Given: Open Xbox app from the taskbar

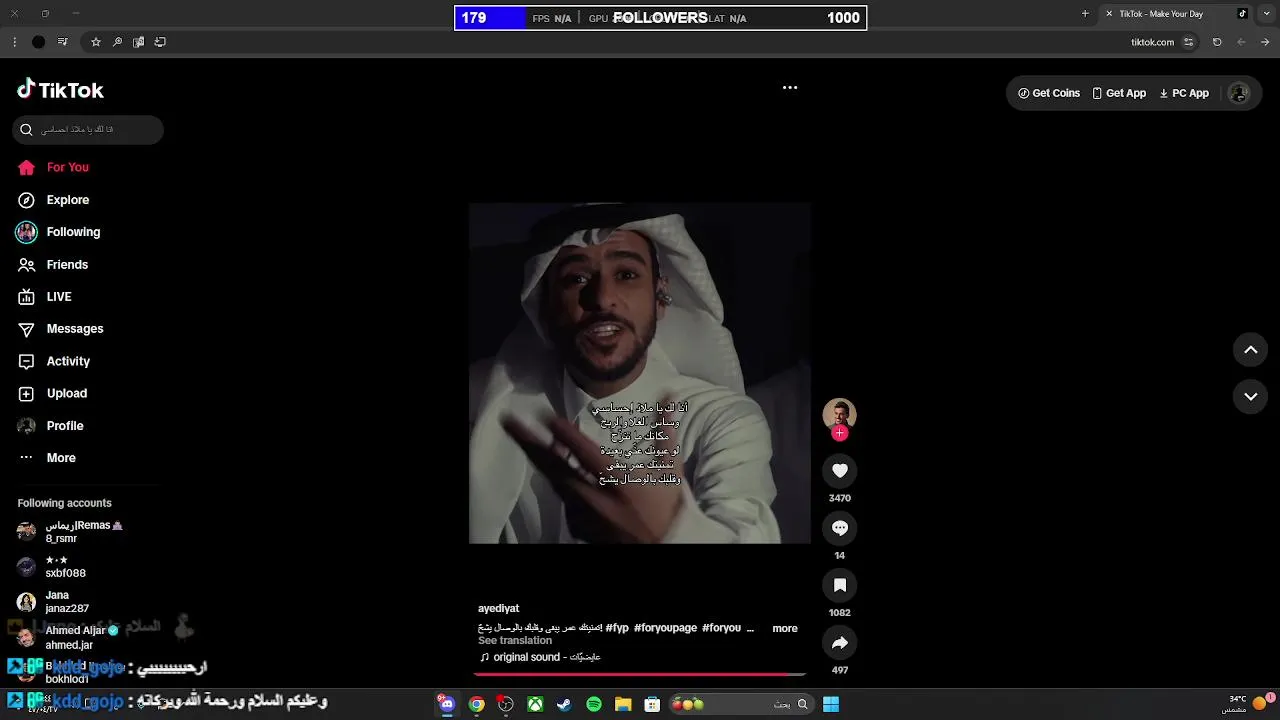Looking at the screenshot, I should click(535, 704).
